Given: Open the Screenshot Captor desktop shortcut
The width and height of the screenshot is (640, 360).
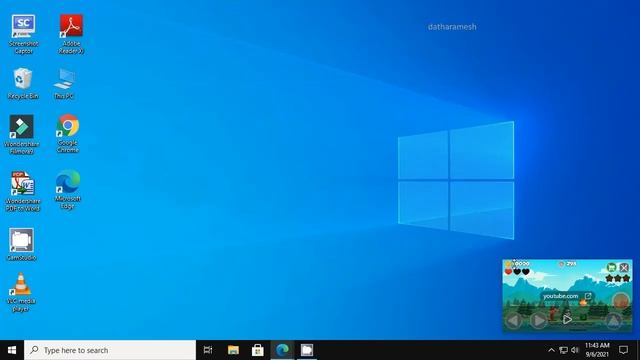Looking at the screenshot, I should [23, 34].
